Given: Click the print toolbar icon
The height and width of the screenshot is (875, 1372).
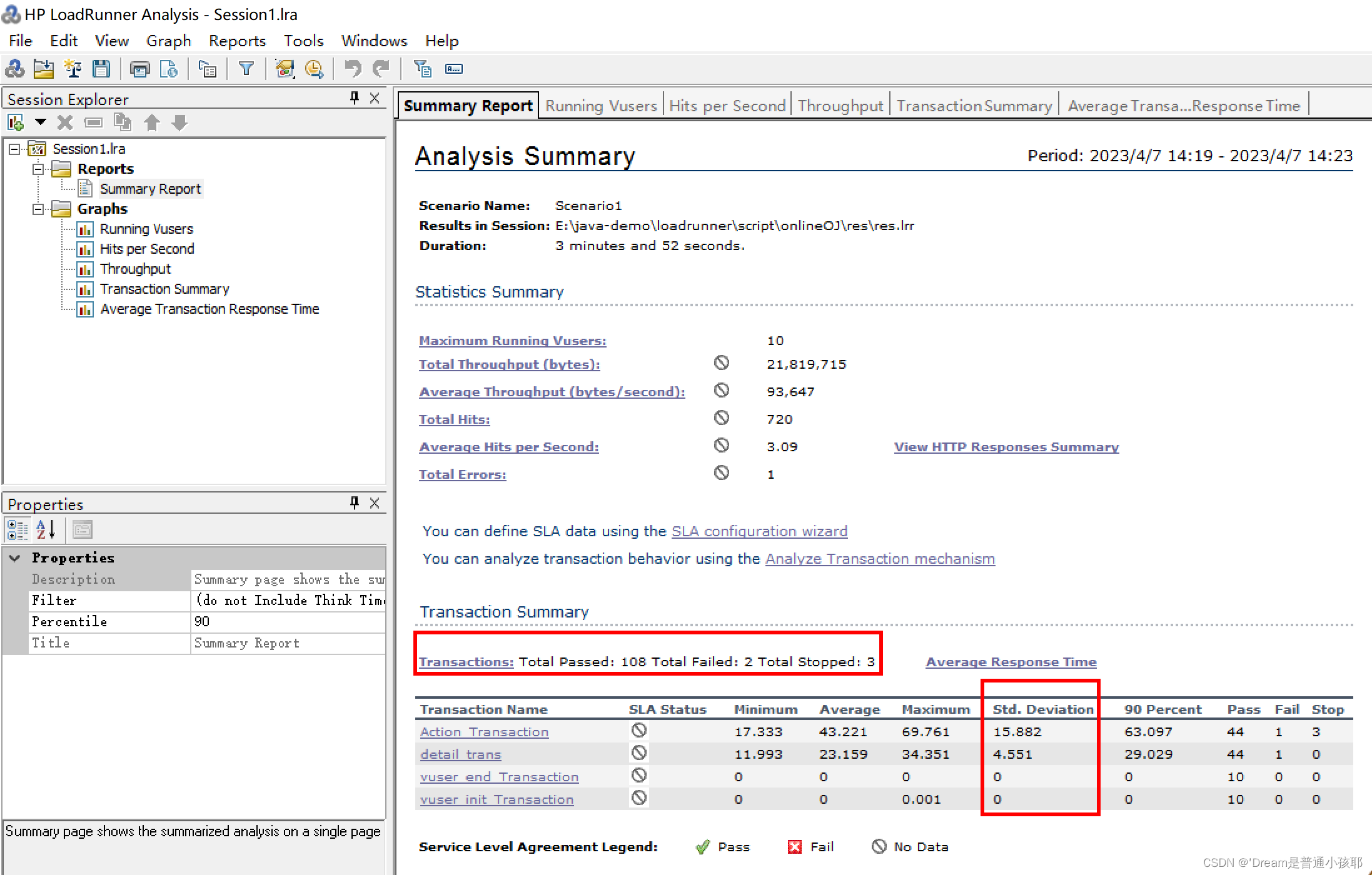Looking at the screenshot, I should coord(140,69).
